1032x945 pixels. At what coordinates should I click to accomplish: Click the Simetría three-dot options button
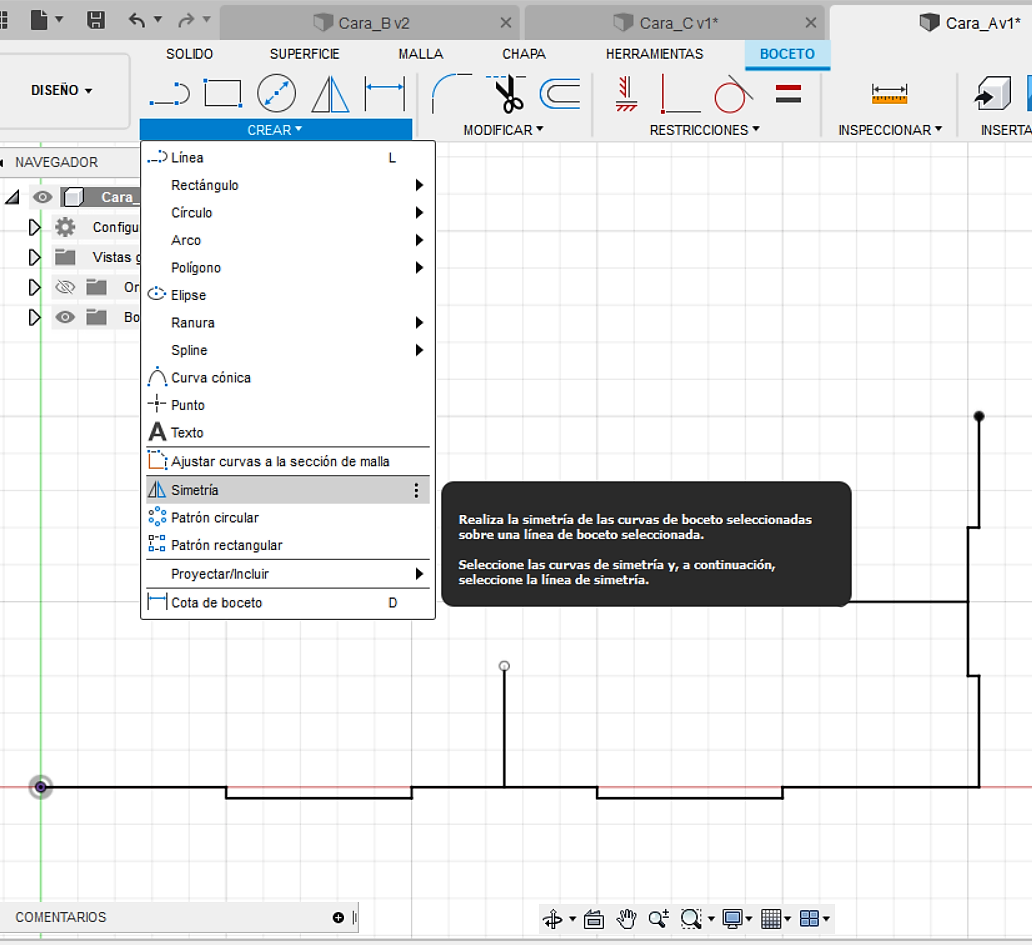pyautogui.click(x=417, y=490)
